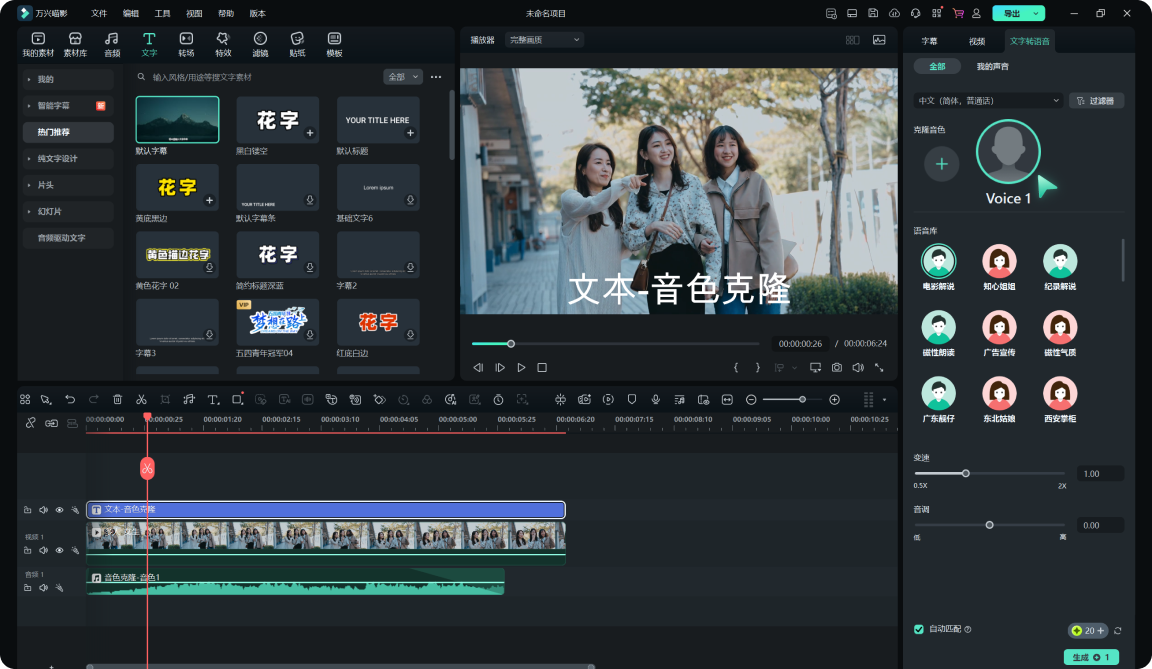
Task: Open the 贴纸 (Stickers) panel
Action: tap(297, 44)
